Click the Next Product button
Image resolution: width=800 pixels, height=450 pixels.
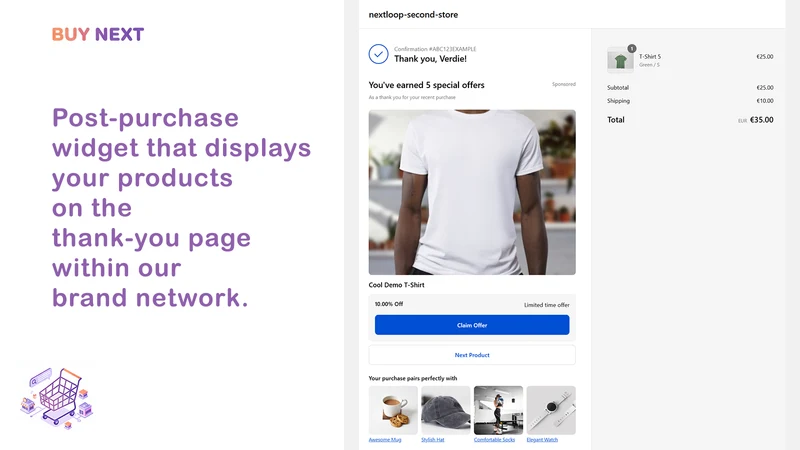pos(472,355)
